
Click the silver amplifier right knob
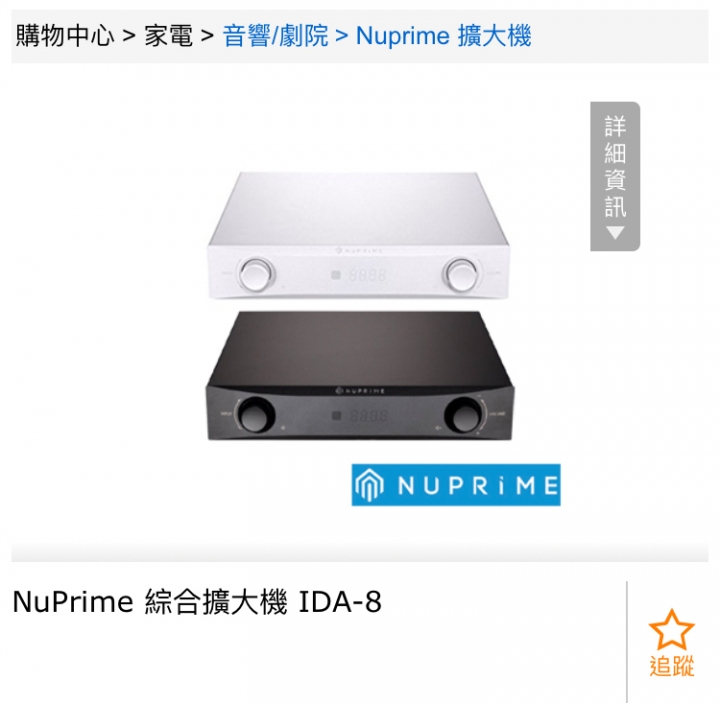pyautogui.click(x=461, y=275)
